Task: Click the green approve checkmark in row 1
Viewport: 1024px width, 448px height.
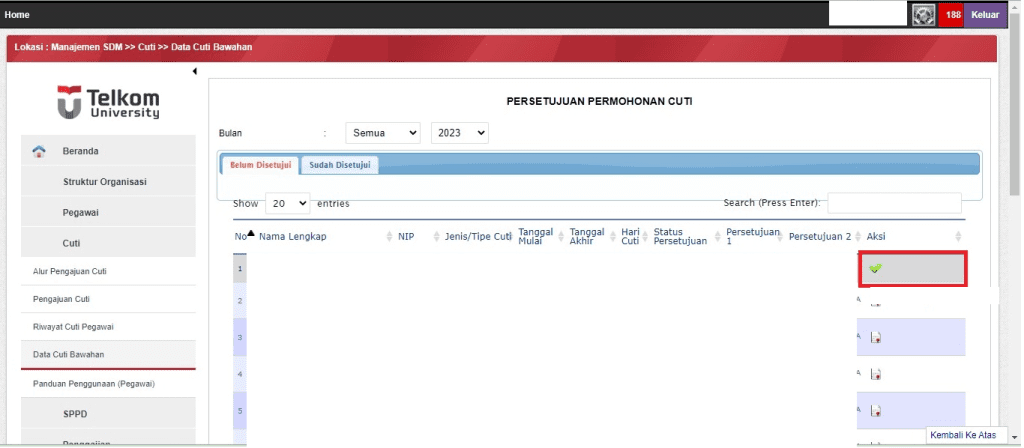Action: (876, 268)
